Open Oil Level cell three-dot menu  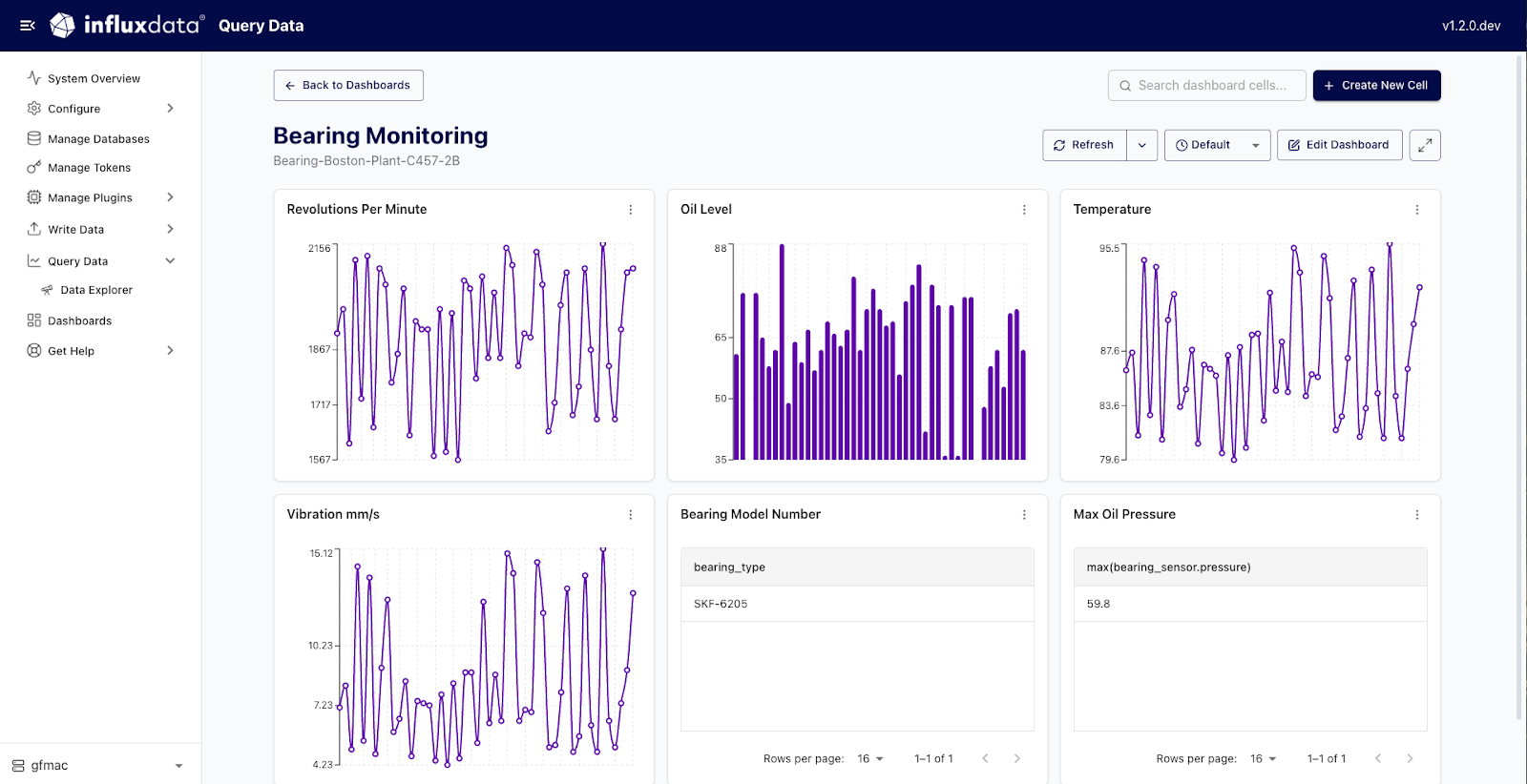1024,210
